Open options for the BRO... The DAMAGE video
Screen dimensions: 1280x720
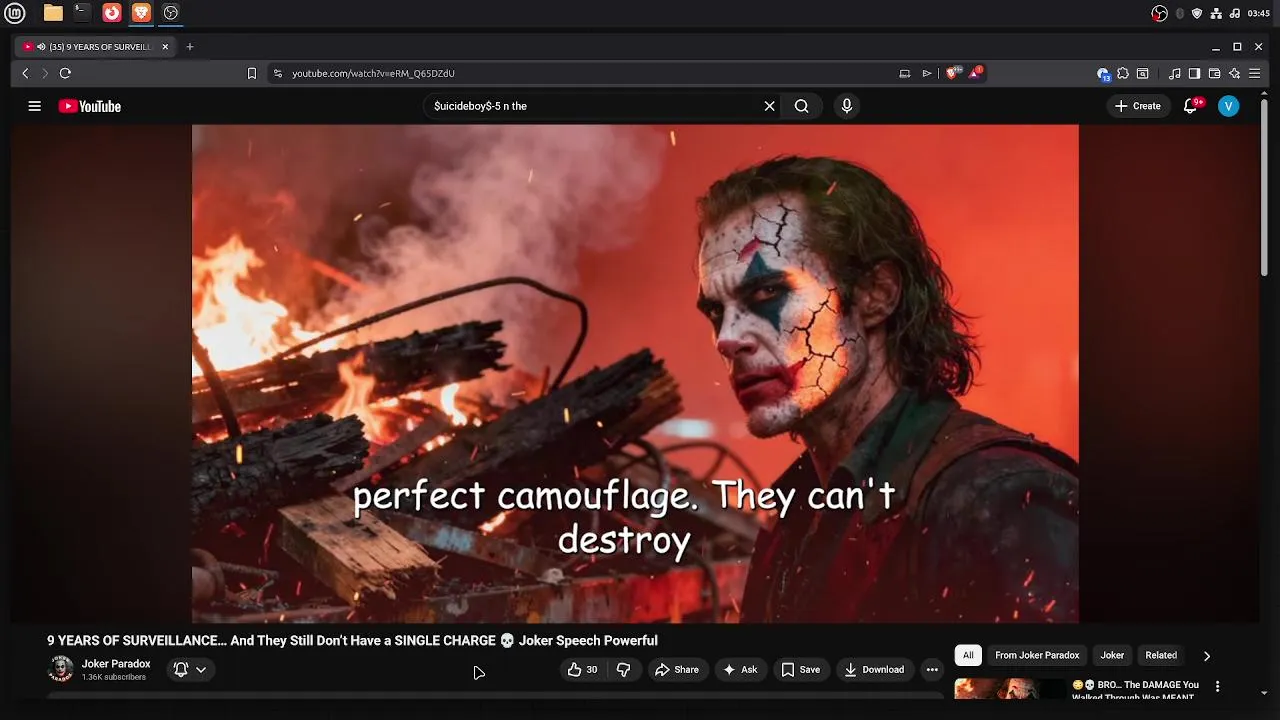1217,687
